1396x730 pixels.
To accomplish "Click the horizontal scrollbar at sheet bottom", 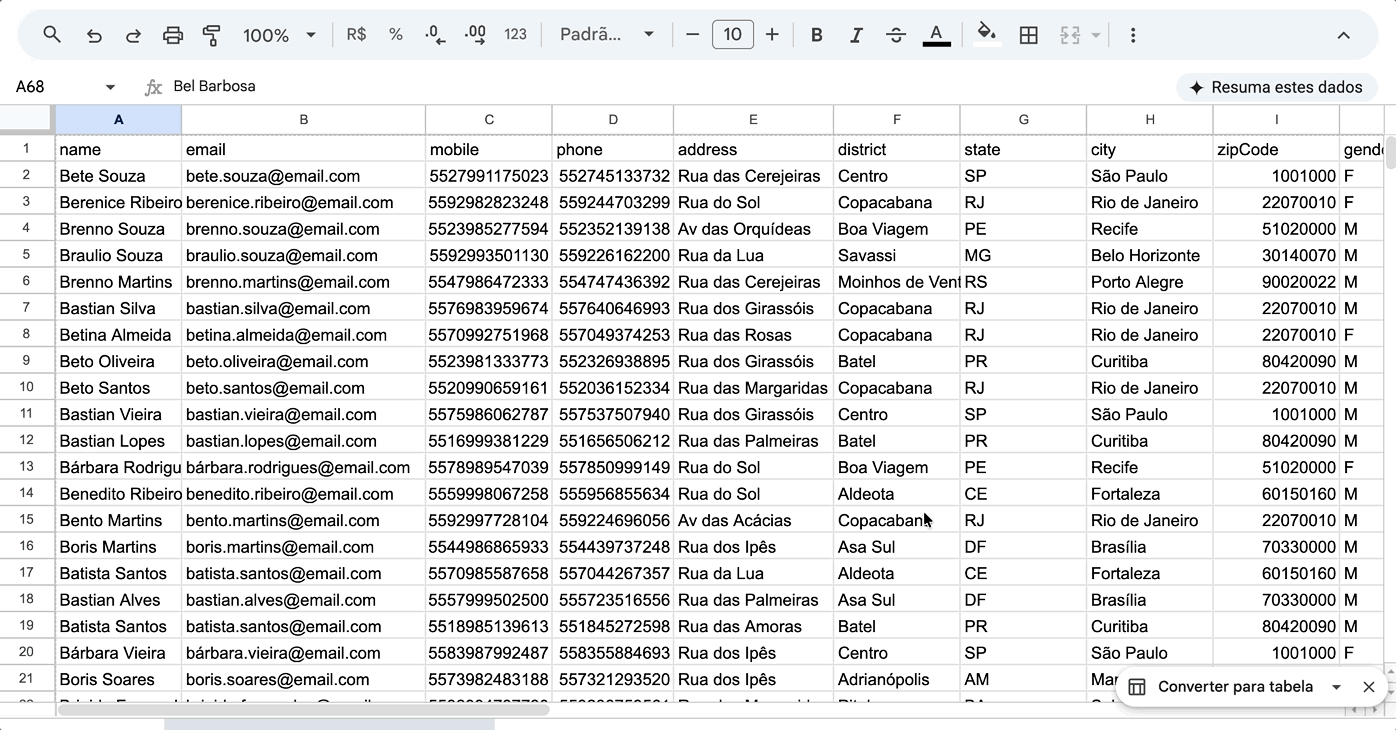I will coord(304,709).
